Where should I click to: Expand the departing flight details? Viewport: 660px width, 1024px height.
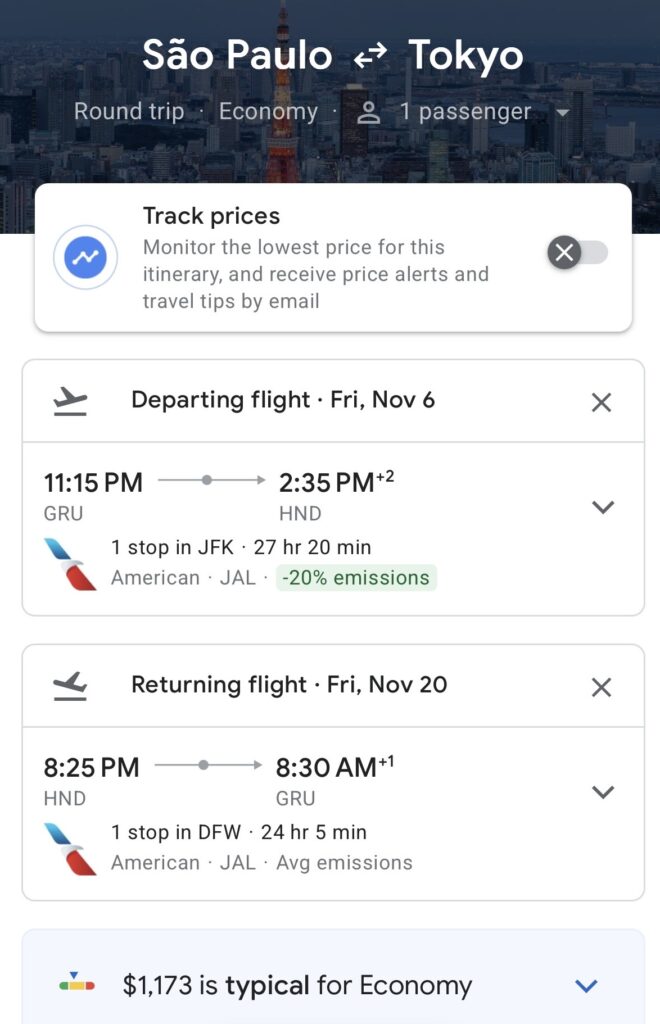tap(602, 507)
